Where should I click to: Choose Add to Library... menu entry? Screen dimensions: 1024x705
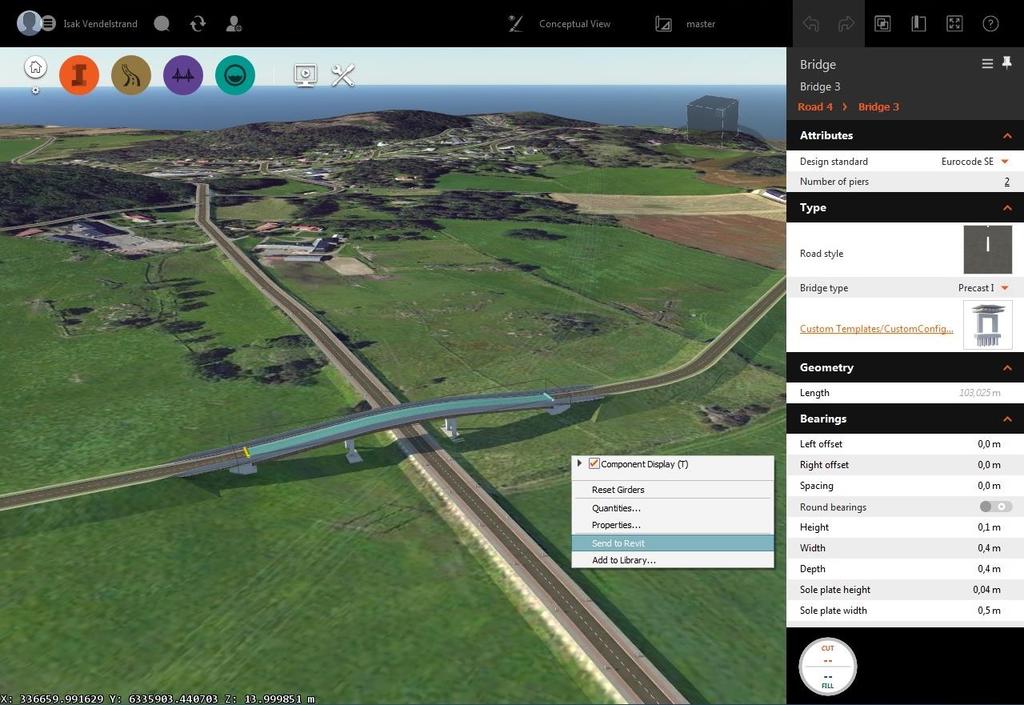point(673,560)
